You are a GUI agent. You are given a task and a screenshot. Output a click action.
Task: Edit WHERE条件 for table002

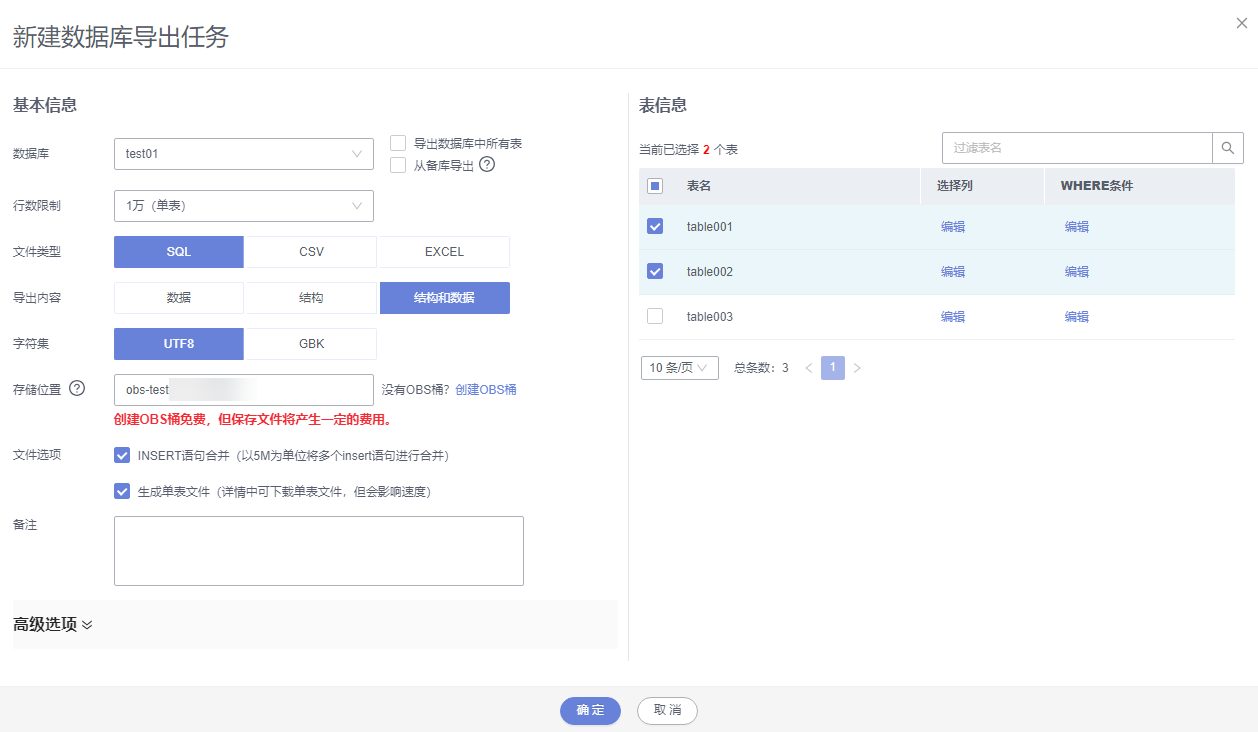click(x=1077, y=272)
